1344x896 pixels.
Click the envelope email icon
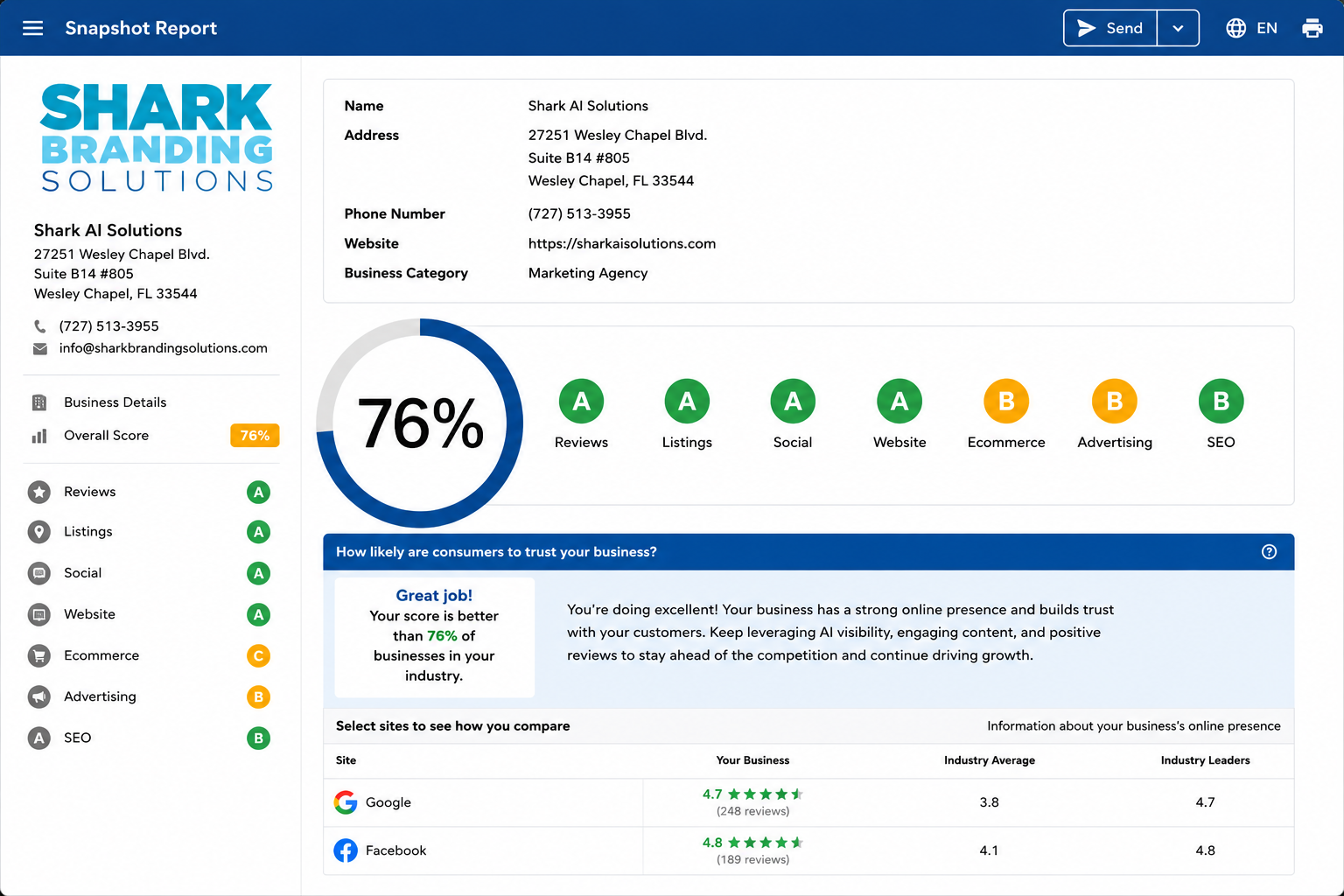(x=40, y=348)
